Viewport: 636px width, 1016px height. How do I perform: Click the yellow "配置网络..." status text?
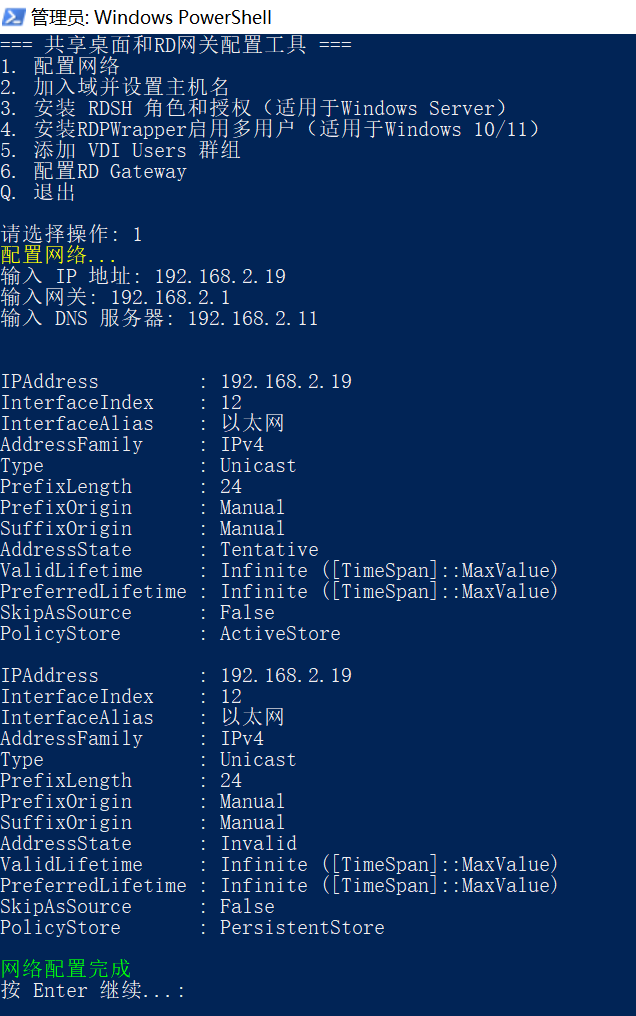(x=58, y=255)
